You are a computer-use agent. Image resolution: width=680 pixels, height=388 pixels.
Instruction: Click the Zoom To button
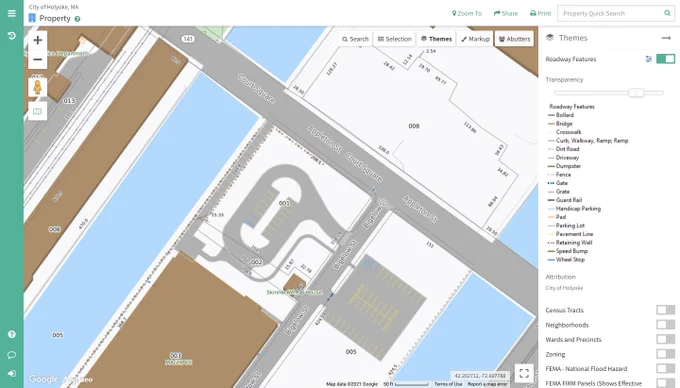pos(467,13)
